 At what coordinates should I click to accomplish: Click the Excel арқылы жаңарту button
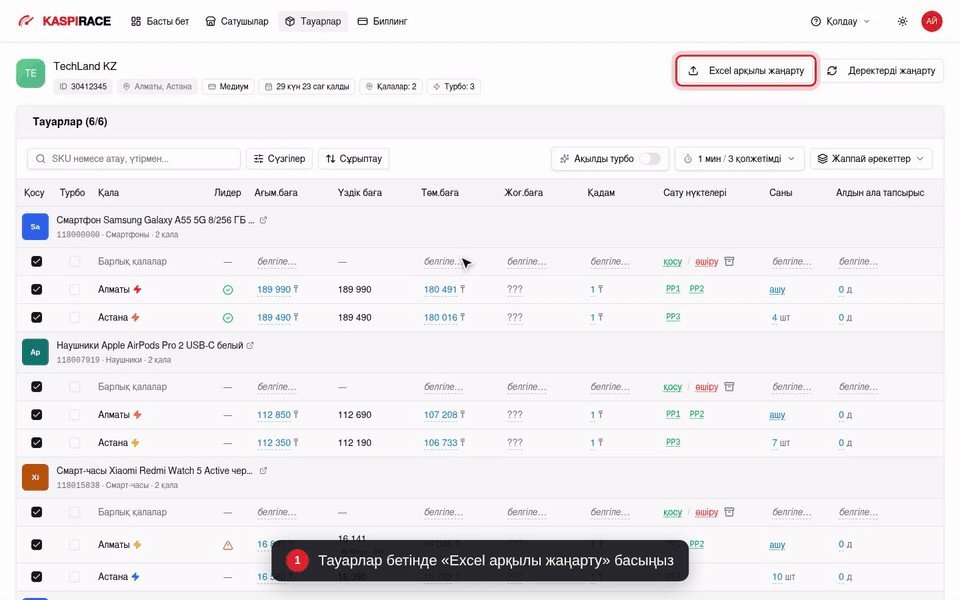(x=746, y=71)
